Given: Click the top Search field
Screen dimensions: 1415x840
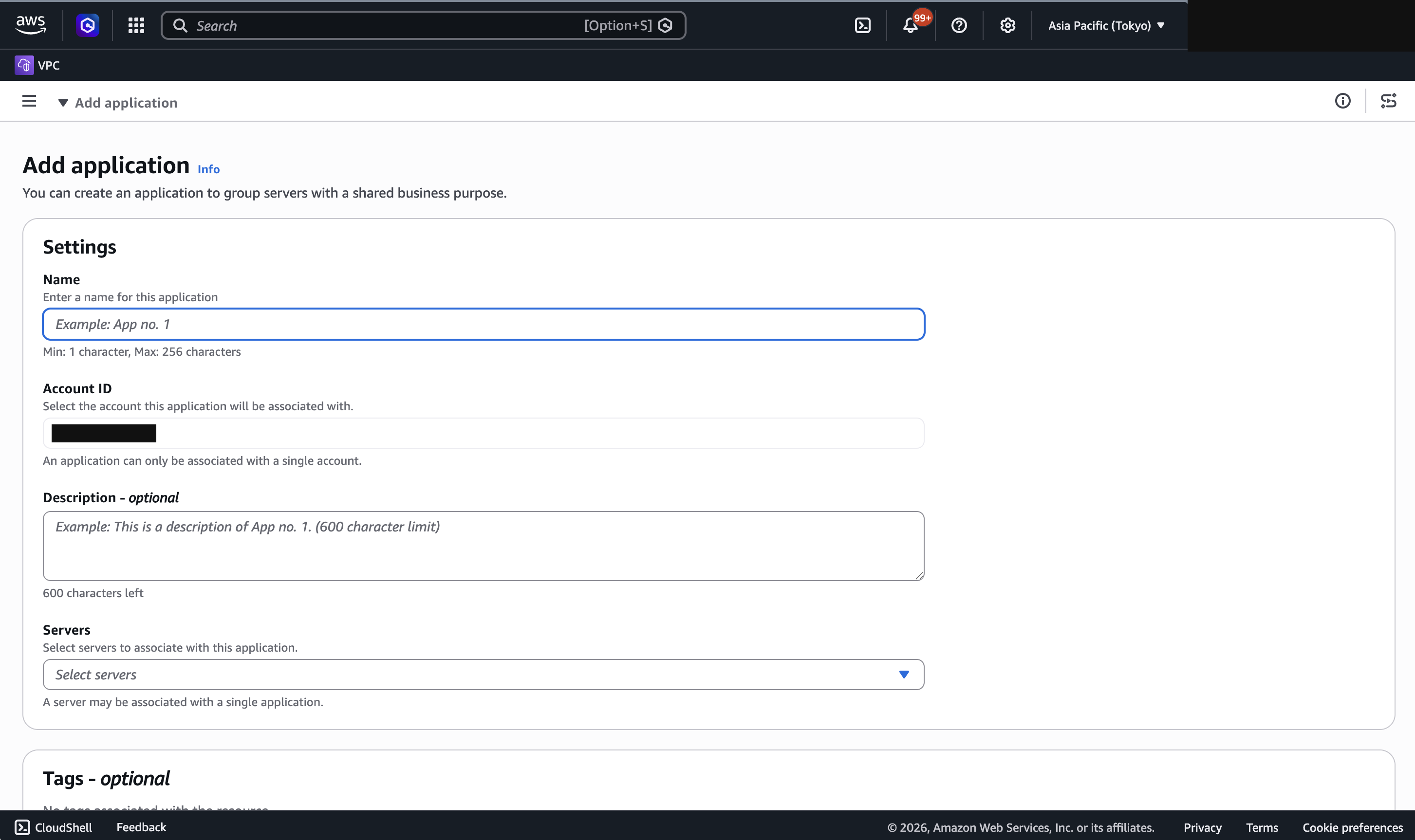Looking at the screenshot, I should pos(423,25).
